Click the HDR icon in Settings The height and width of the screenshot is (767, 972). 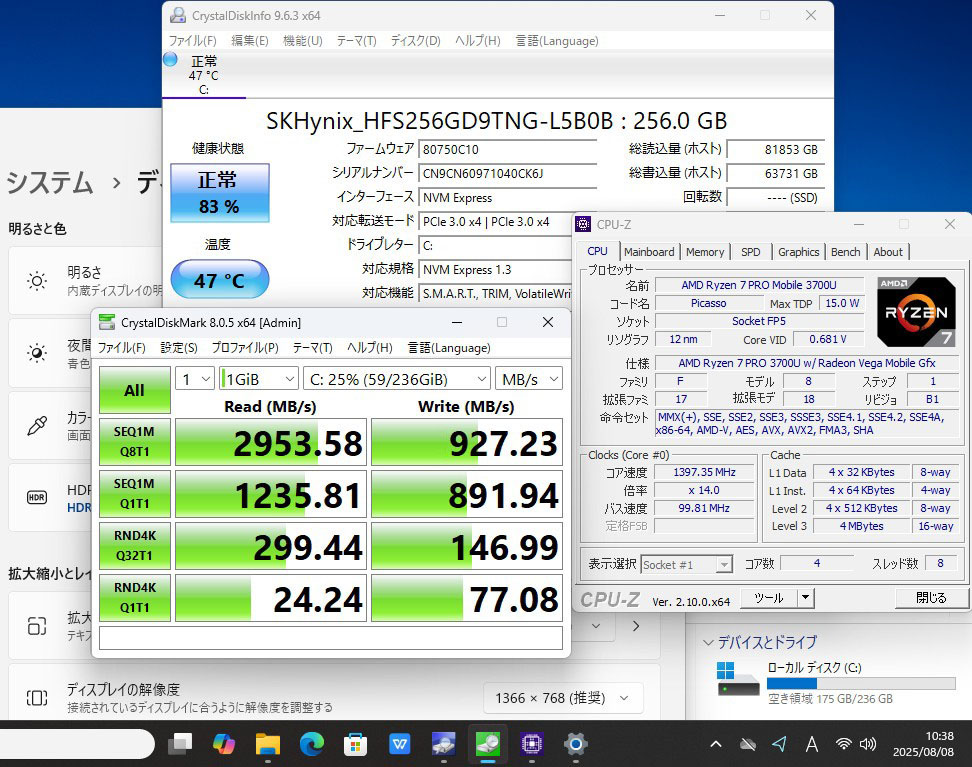(37, 497)
